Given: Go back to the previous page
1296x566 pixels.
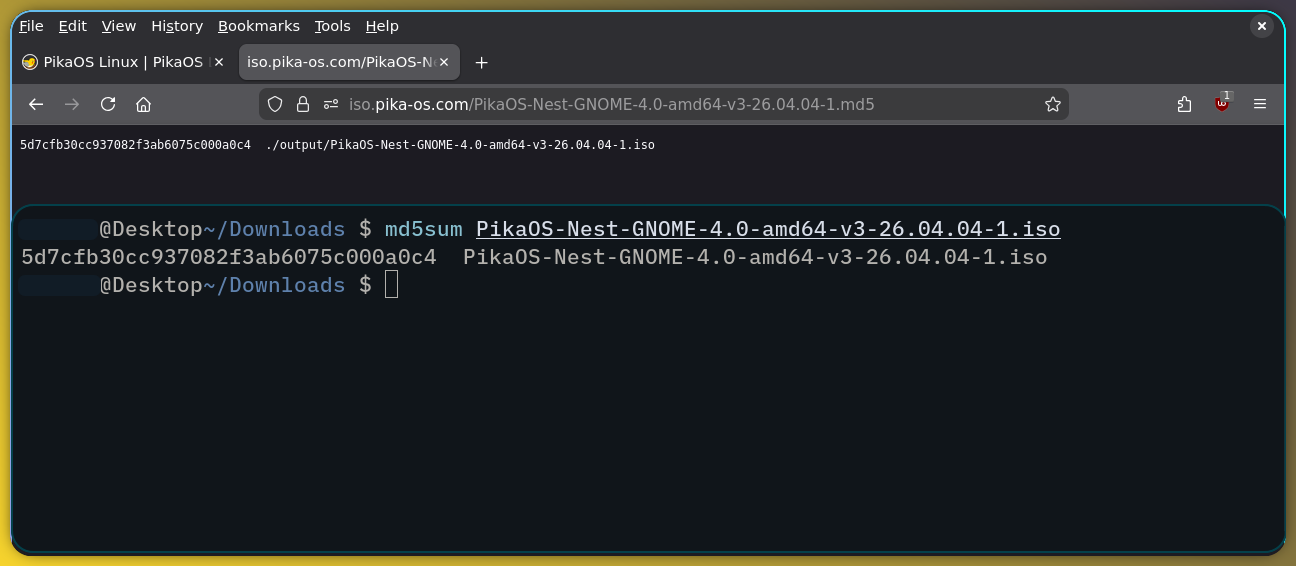Looking at the screenshot, I should point(36,104).
